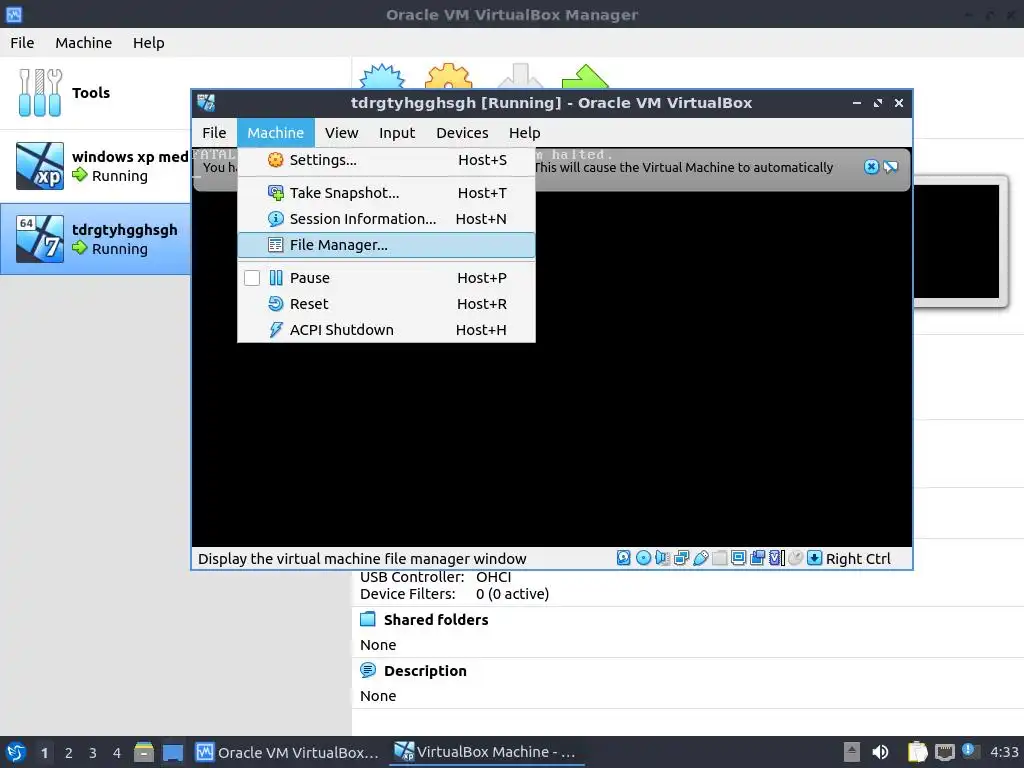The image size is (1024, 768).
Task: Toggle the Pause checkbox in the Machine menu
Action: pos(252,278)
